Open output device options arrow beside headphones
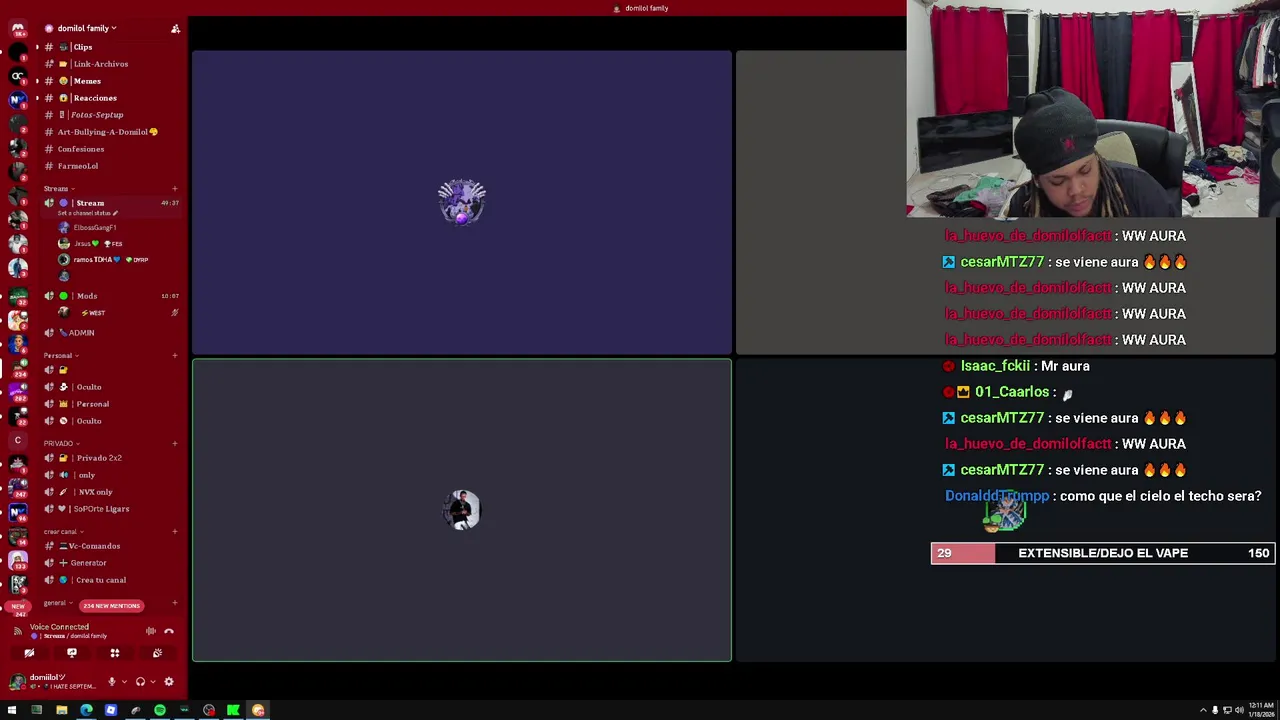This screenshot has width=1280, height=720. pyautogui.click(x=151, y=682)
